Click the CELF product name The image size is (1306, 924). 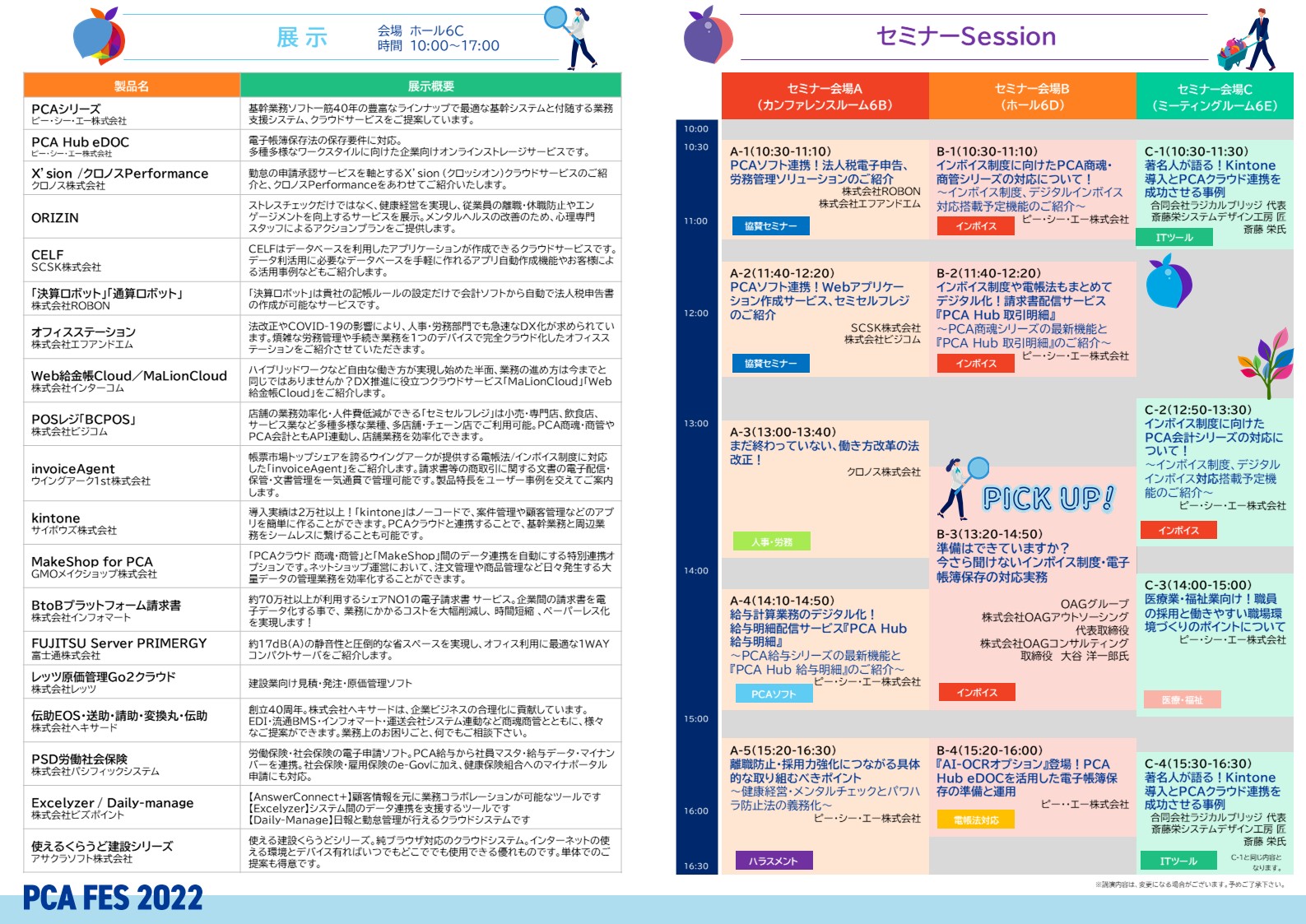48,254
